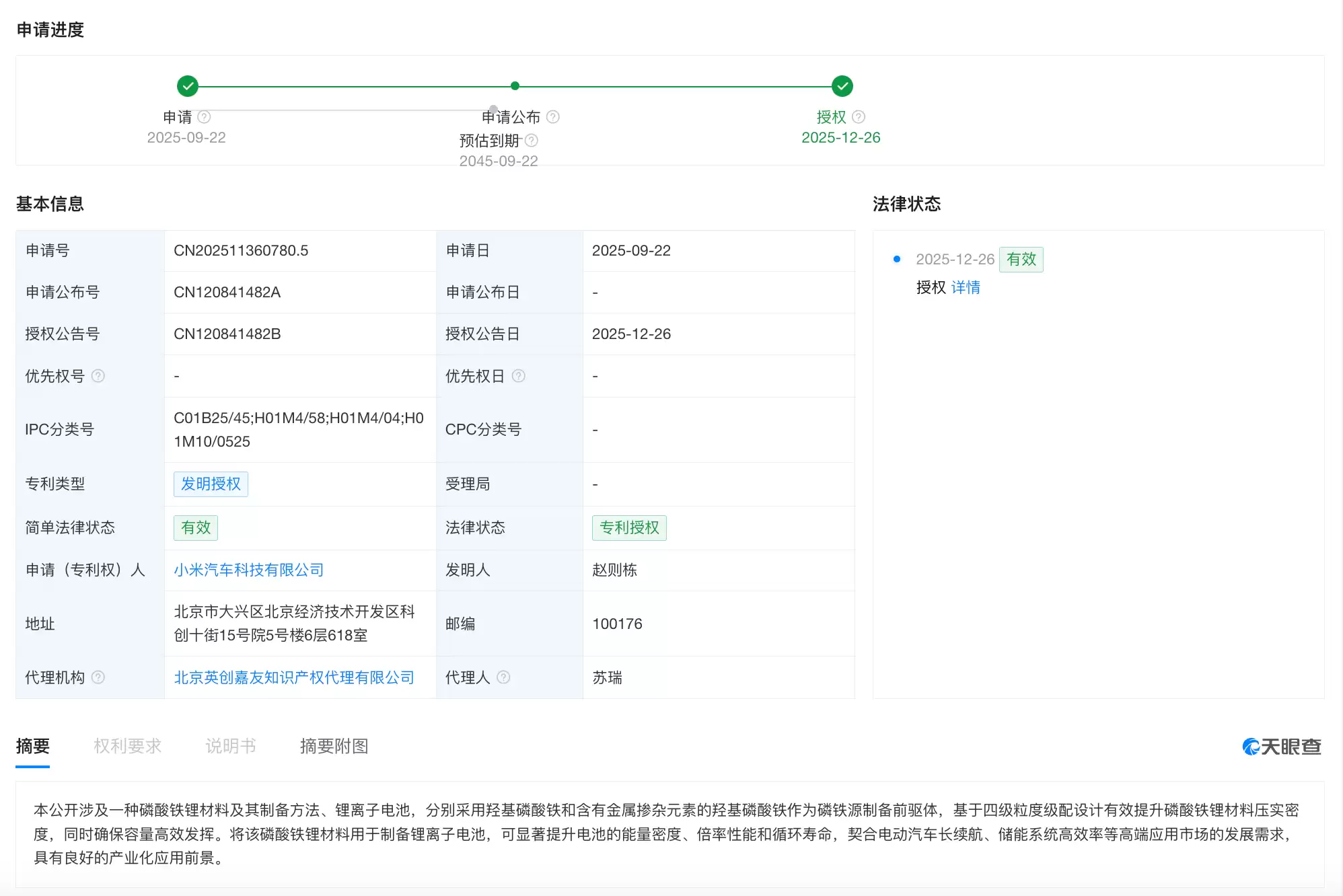Click the help icon beside 优先权号

point(100,376)
